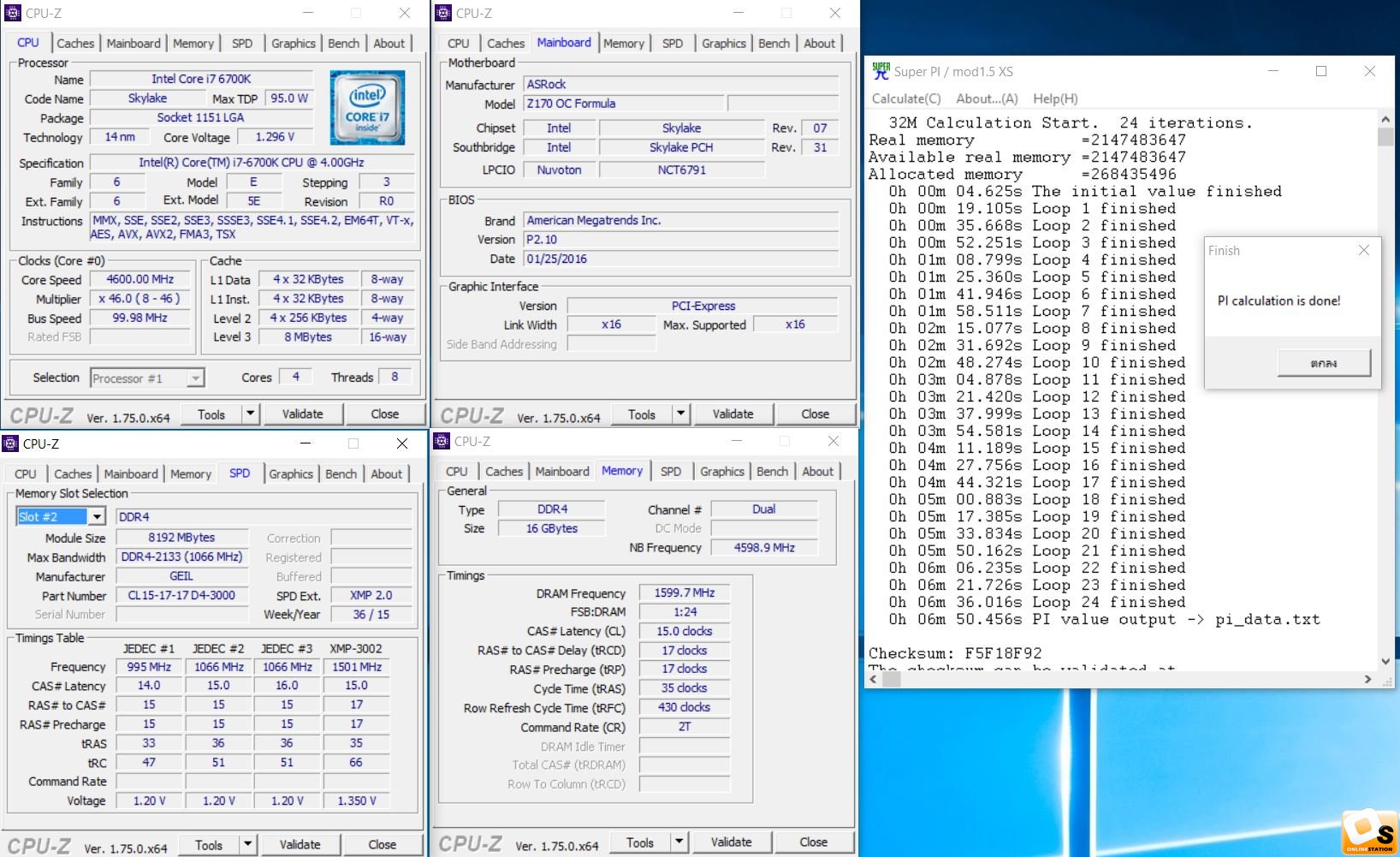
Task: Click CAS# Latency 15.0 clocks field
Action: (x=684, y=631)
